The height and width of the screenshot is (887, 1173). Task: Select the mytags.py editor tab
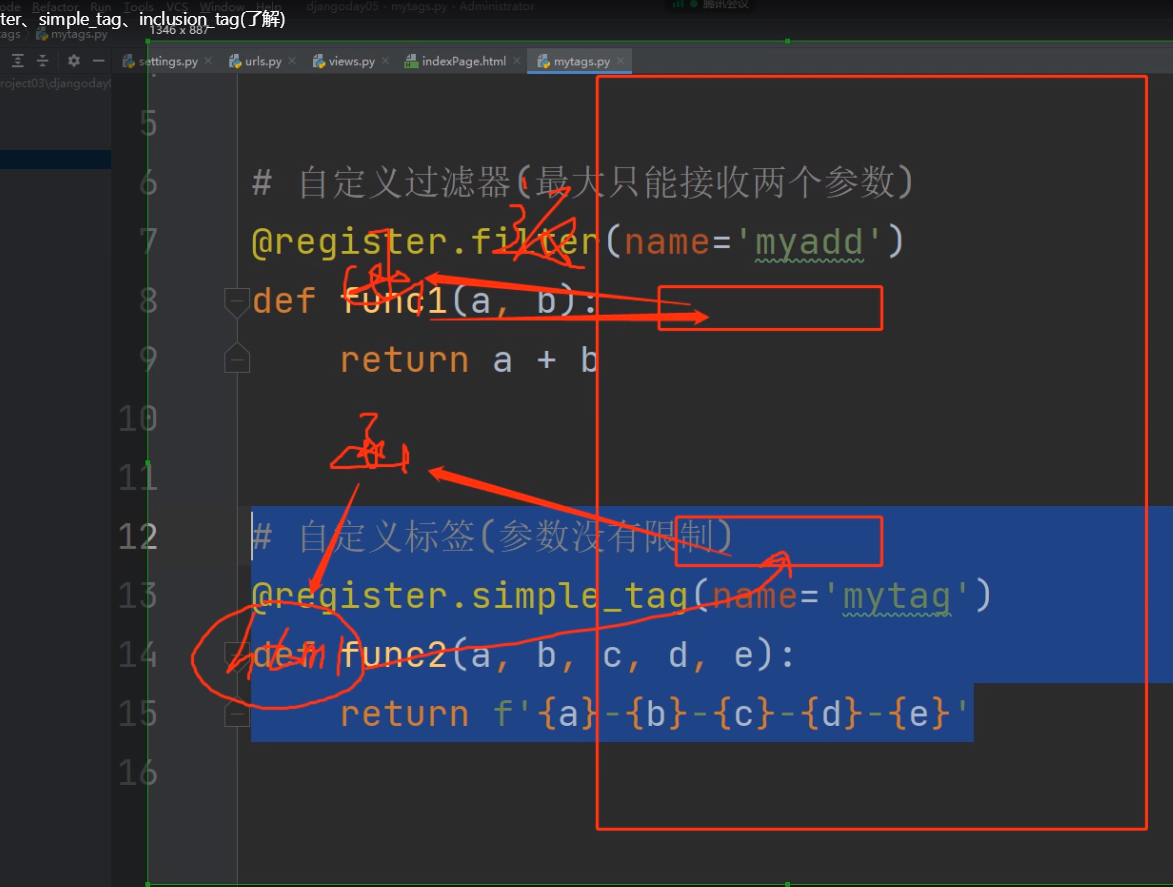pyautogui.click(x=580, y=61)
